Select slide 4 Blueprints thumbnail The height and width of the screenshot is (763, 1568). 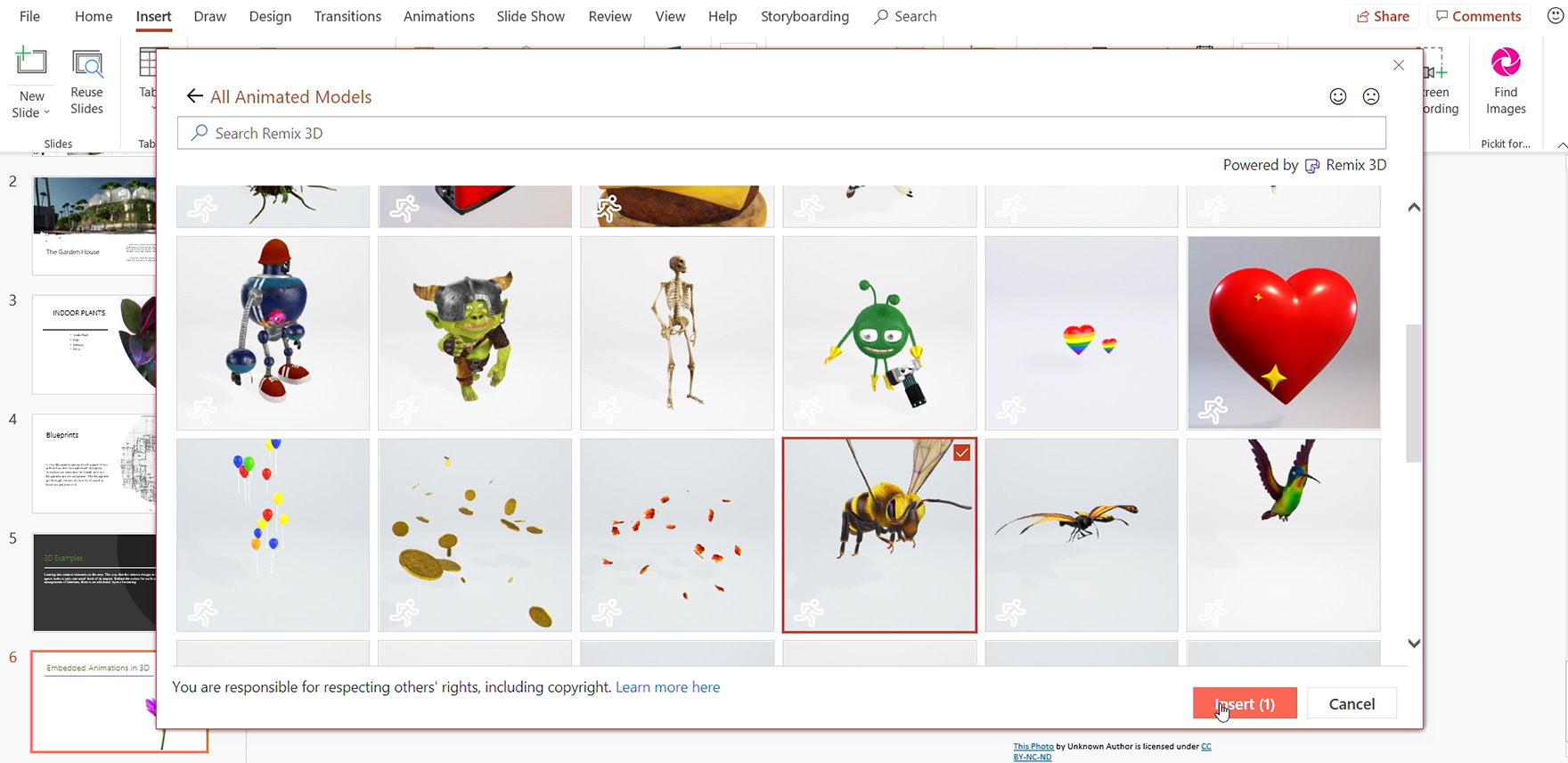point(94,464)
